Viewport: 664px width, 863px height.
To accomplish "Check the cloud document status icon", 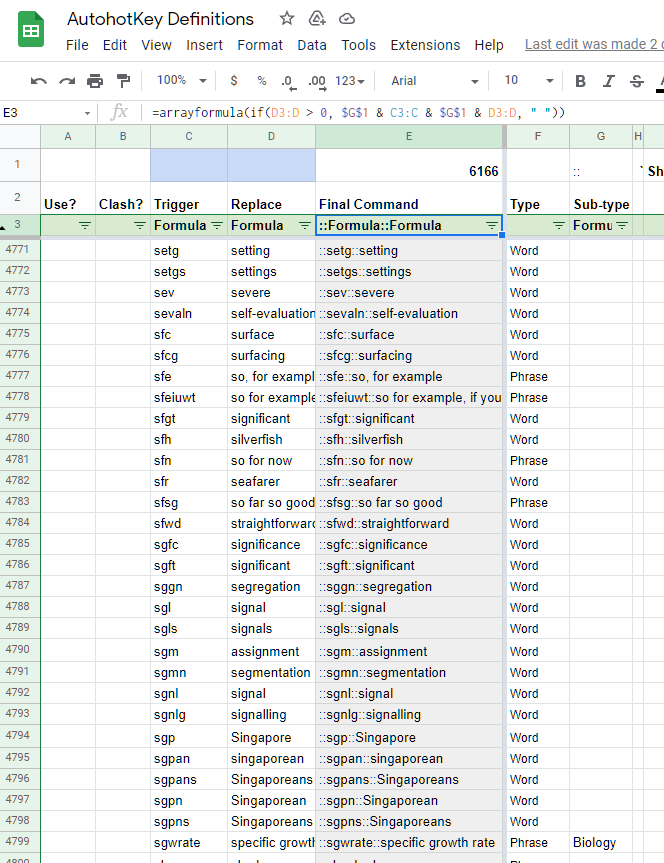I will [346, 19].
